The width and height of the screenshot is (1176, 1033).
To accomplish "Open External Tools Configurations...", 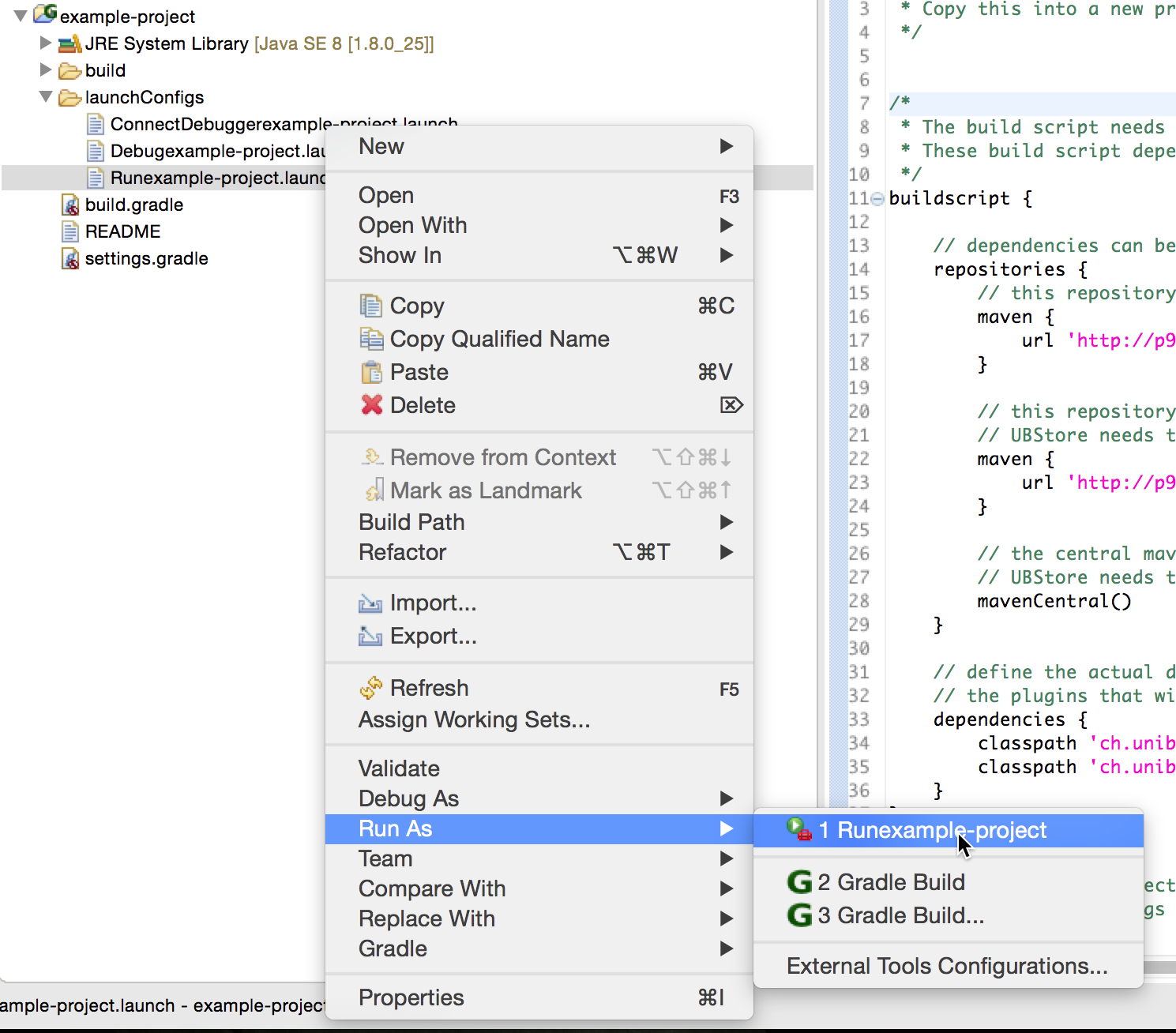I will tap(949, 966).
